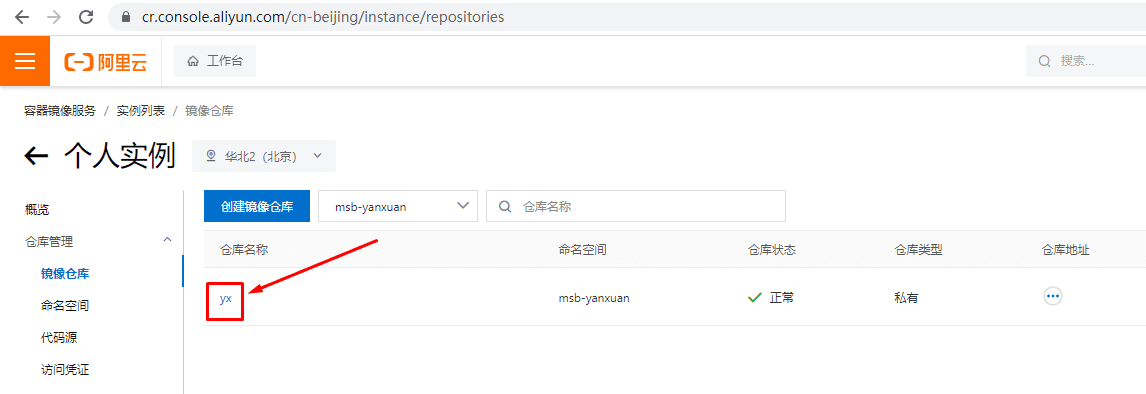Reload the page with the refresh icon
1146x394 pixels.
(x=86, y=17)
